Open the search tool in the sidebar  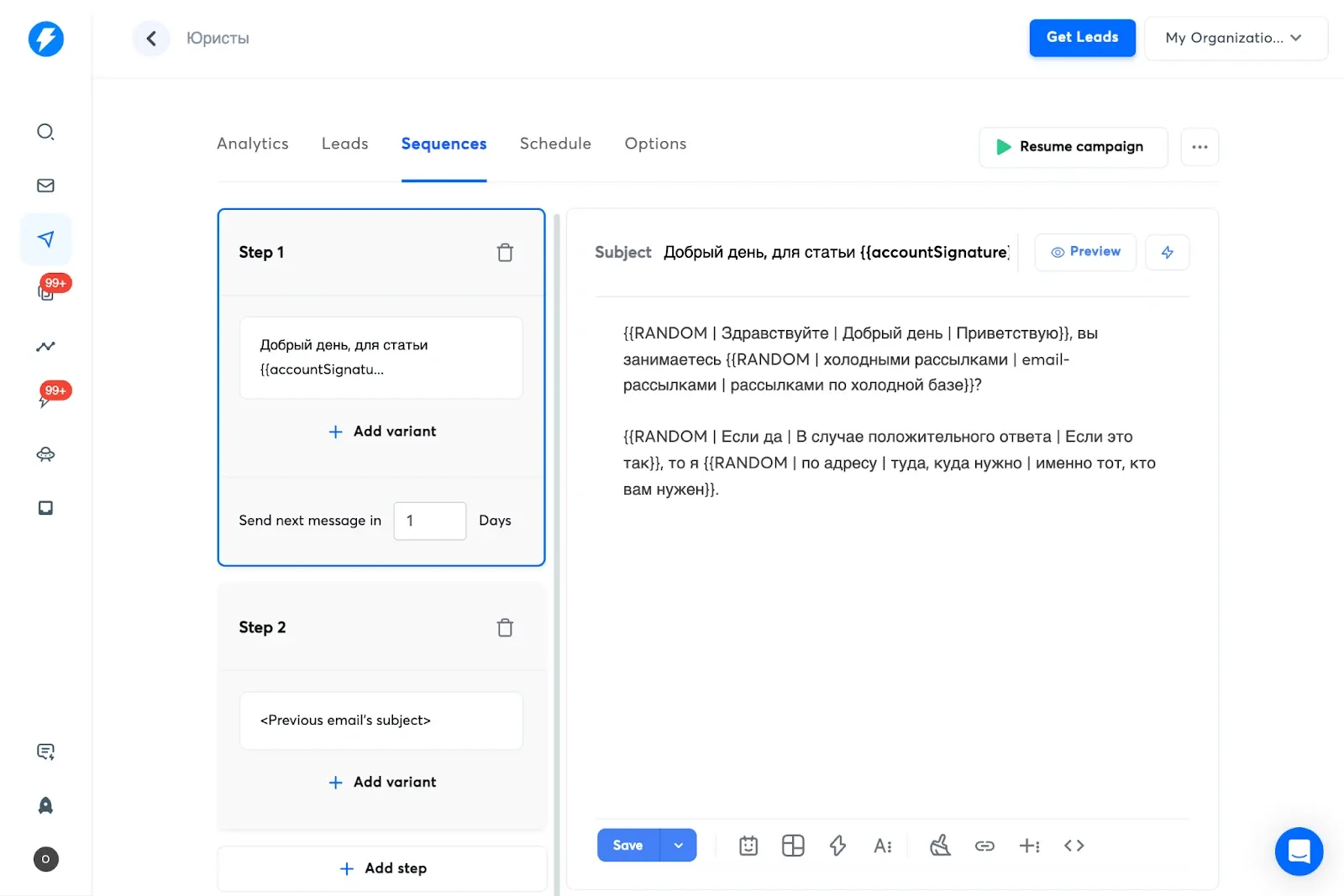[x=45, y=132]
